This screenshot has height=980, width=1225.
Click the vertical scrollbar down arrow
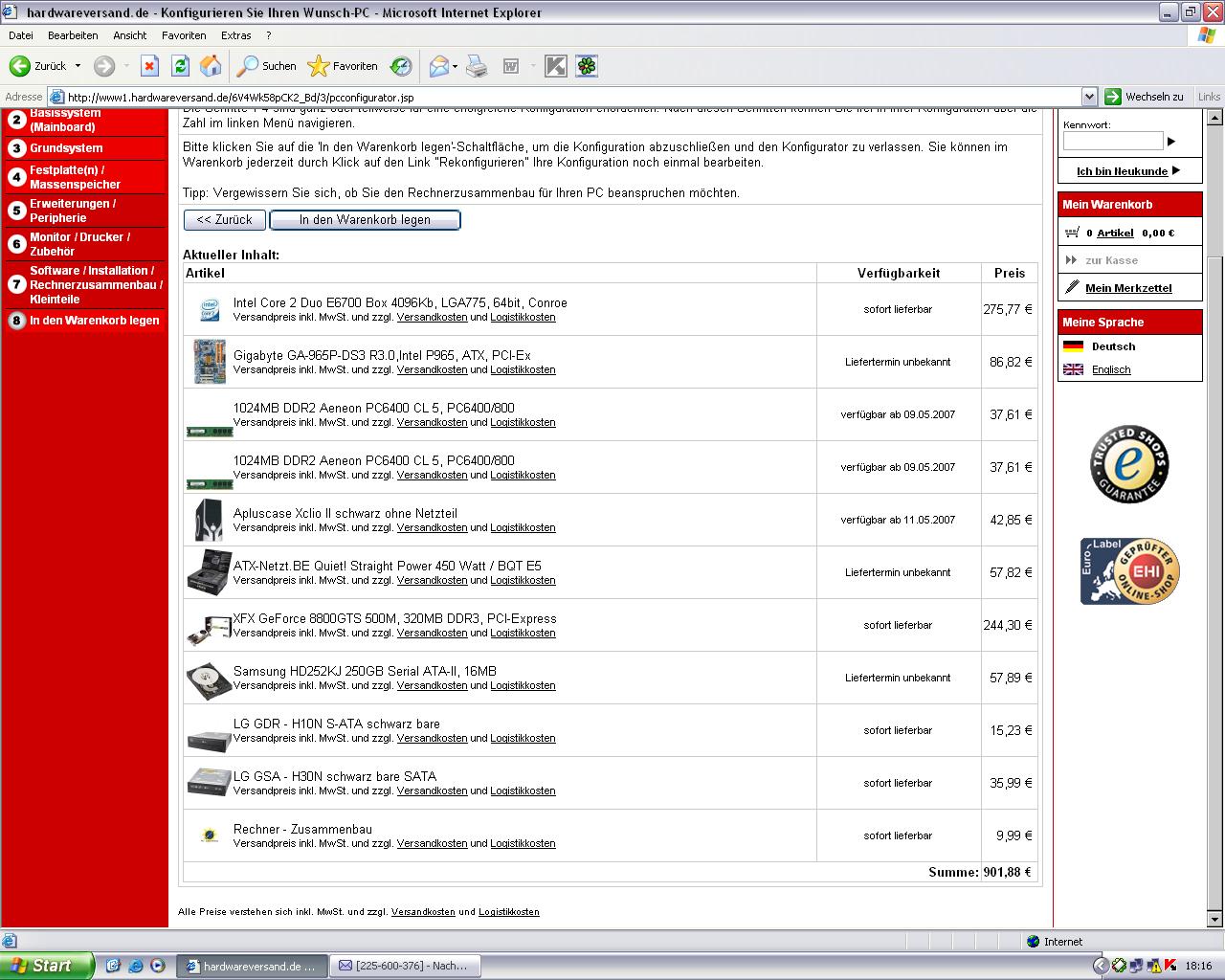click(x=1215, y=921)
